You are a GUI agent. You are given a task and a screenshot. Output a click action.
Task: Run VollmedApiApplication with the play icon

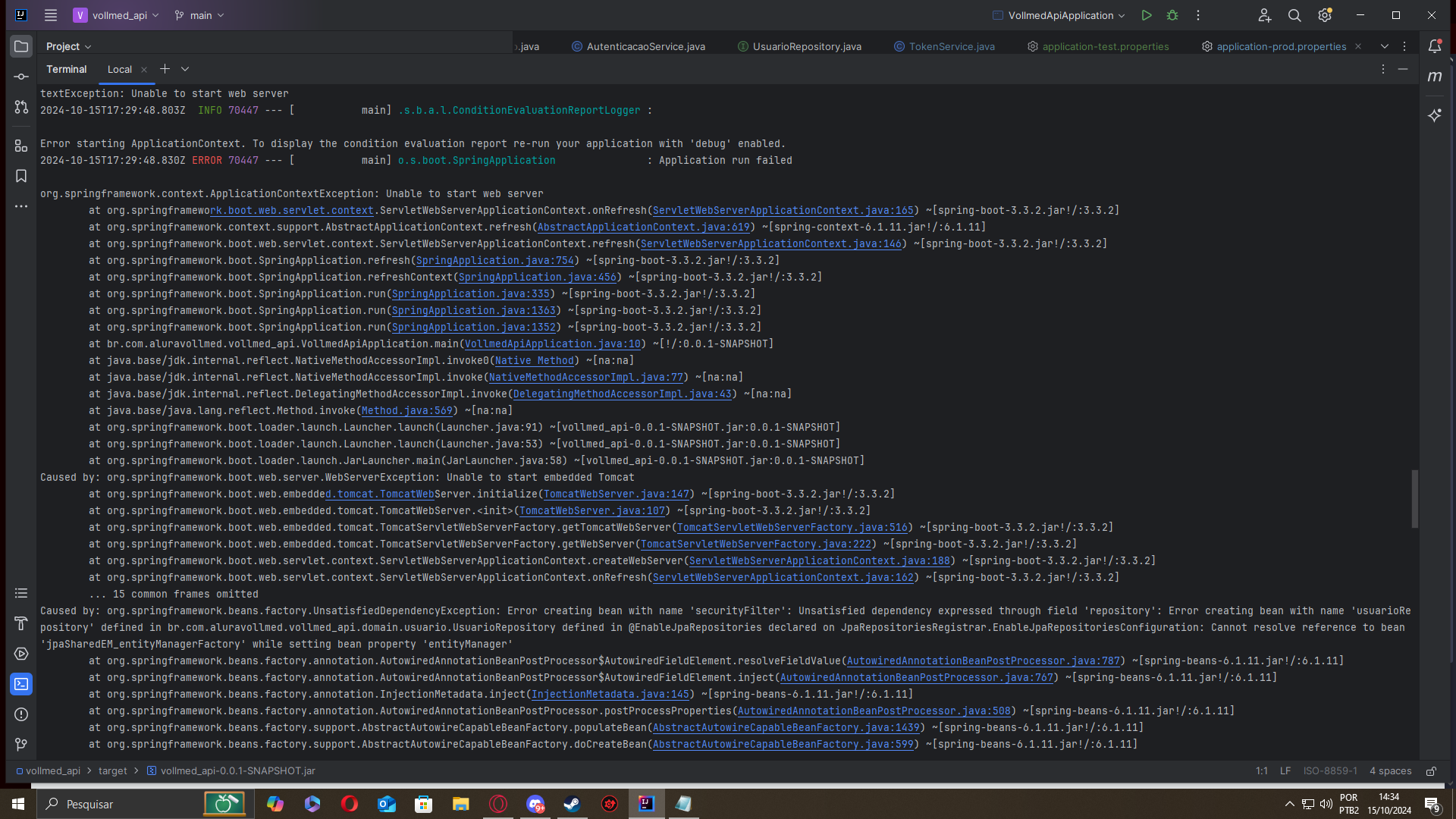1147,15
